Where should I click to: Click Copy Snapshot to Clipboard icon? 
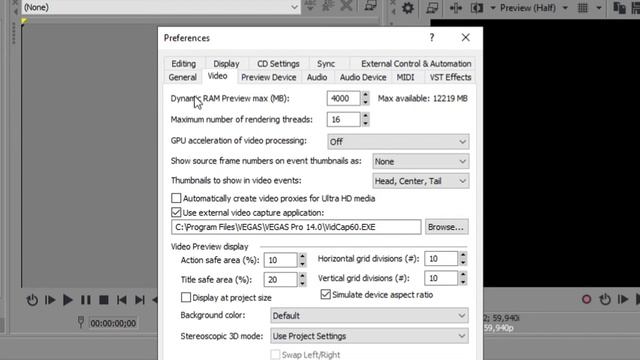pos(619,8)
